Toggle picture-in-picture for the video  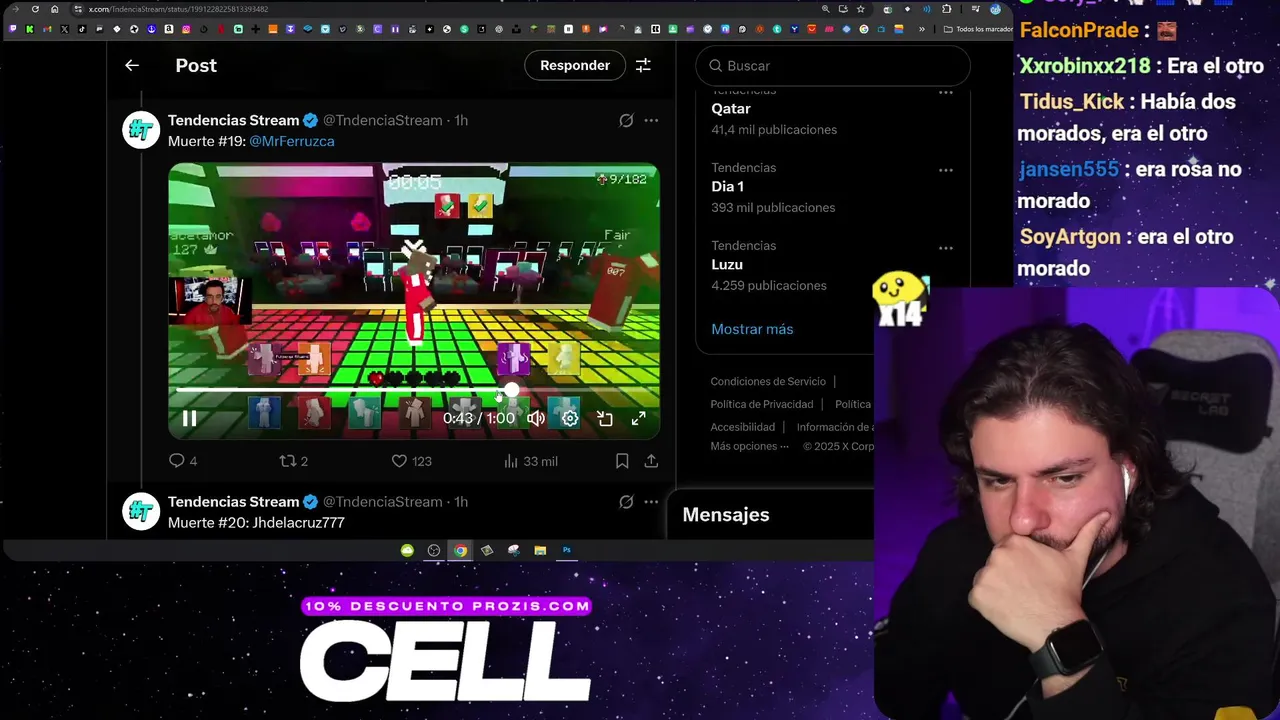pos(605,418)
